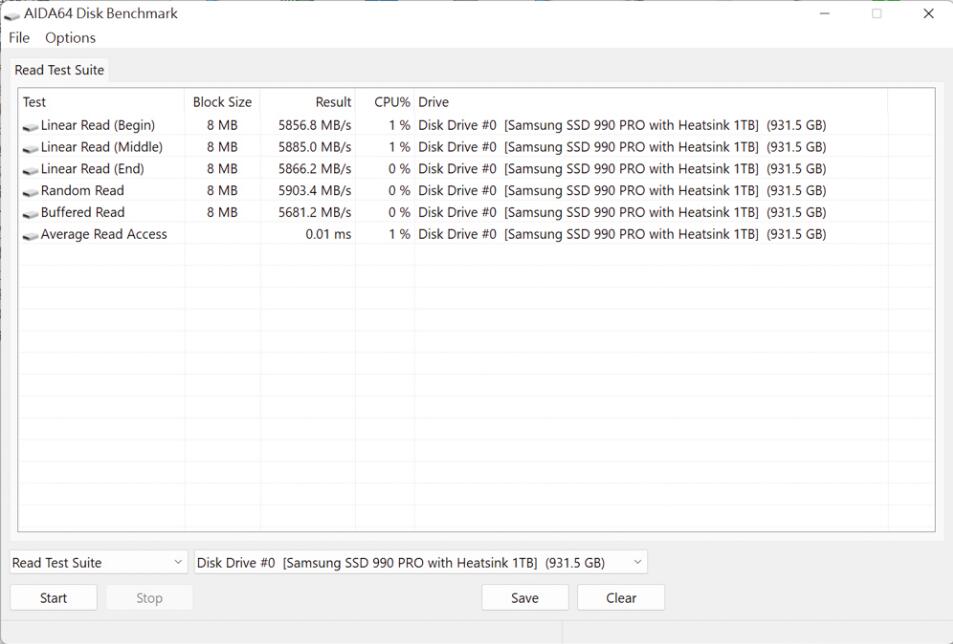This screenshot has width=953, height=644.
Task: Open the Options menu
Action: [x=71, y=38]
